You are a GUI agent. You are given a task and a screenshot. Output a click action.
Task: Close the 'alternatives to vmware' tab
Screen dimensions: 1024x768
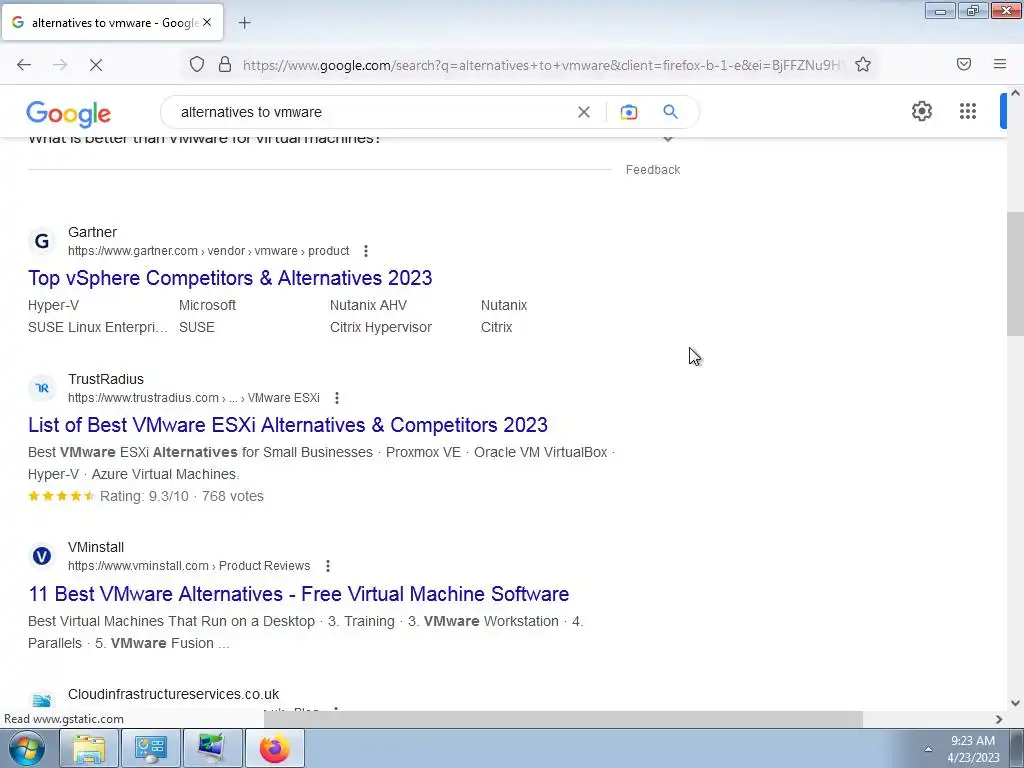point(207,22)
